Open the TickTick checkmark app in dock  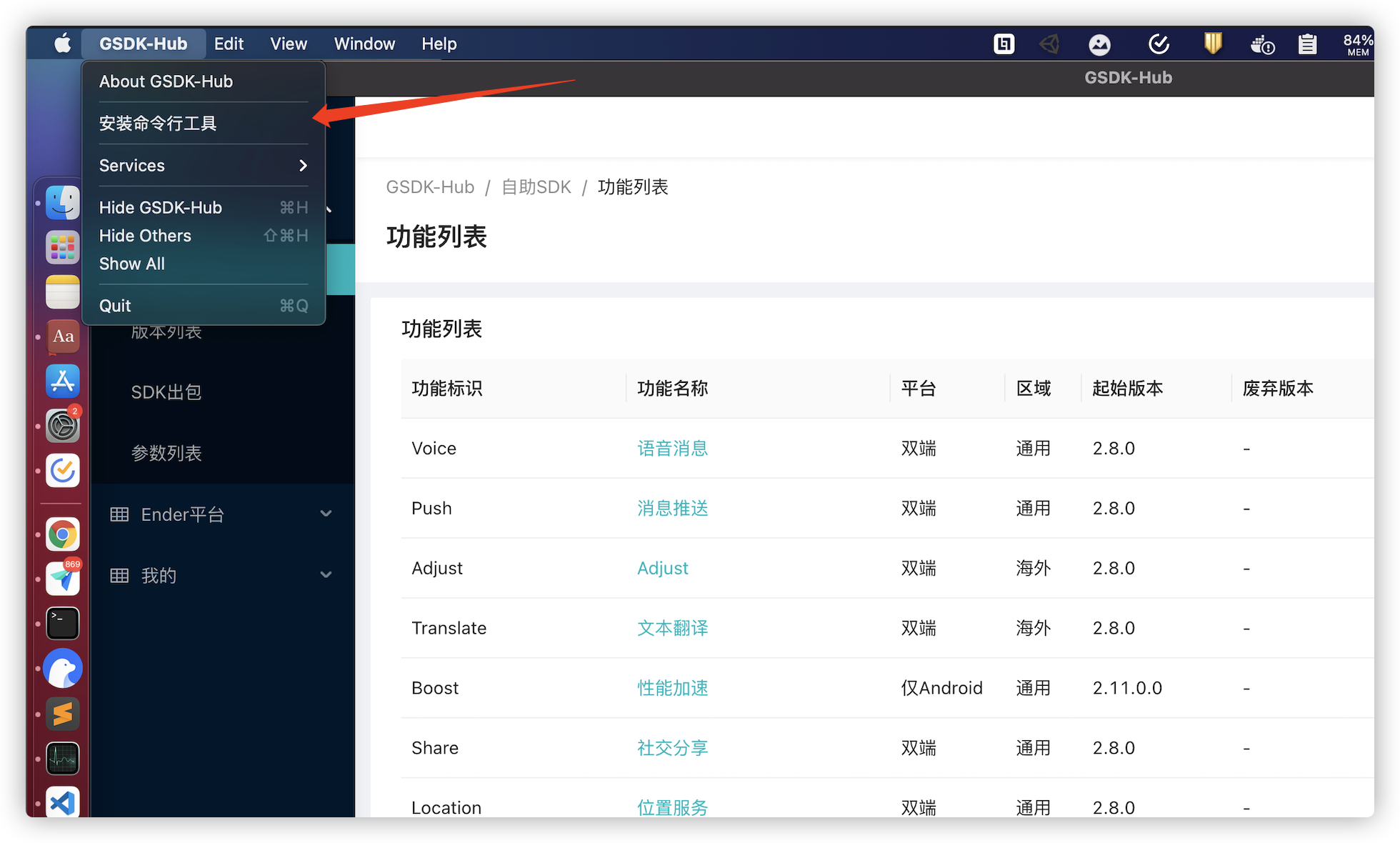tap(63, 471)
